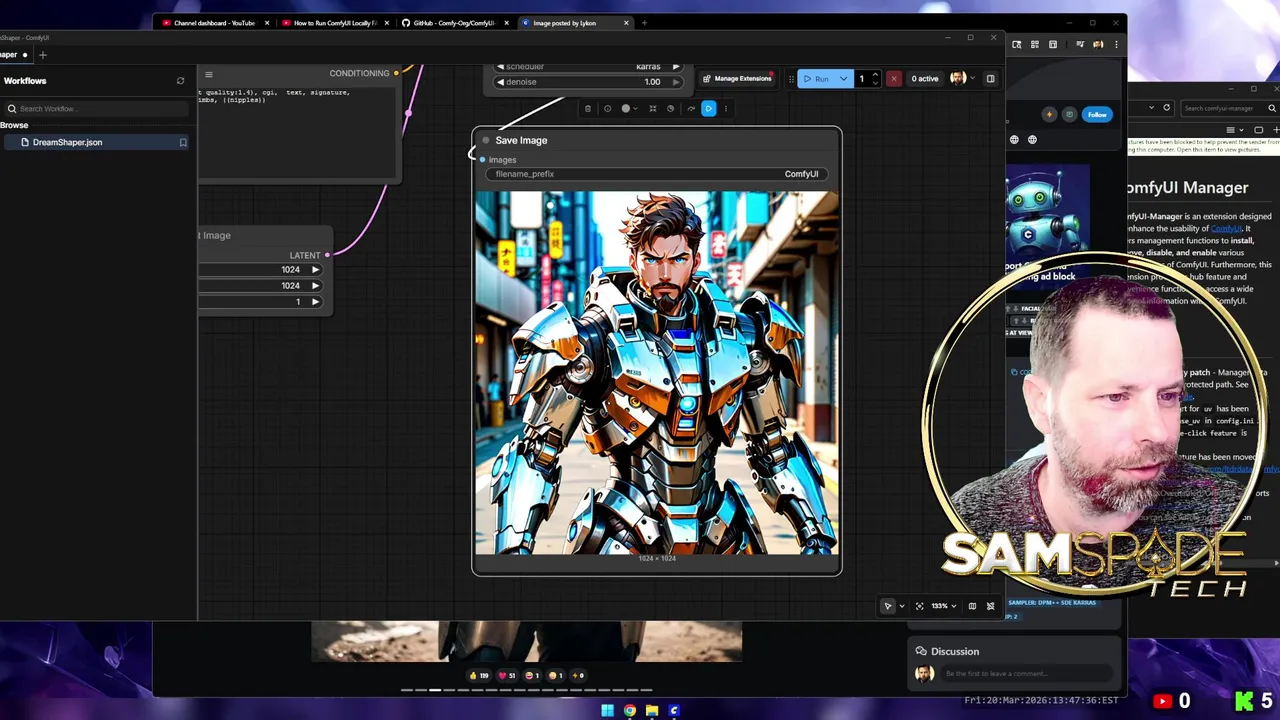Increase the denoise value
Screen dimensions: 1280x720
coord(676,82)
